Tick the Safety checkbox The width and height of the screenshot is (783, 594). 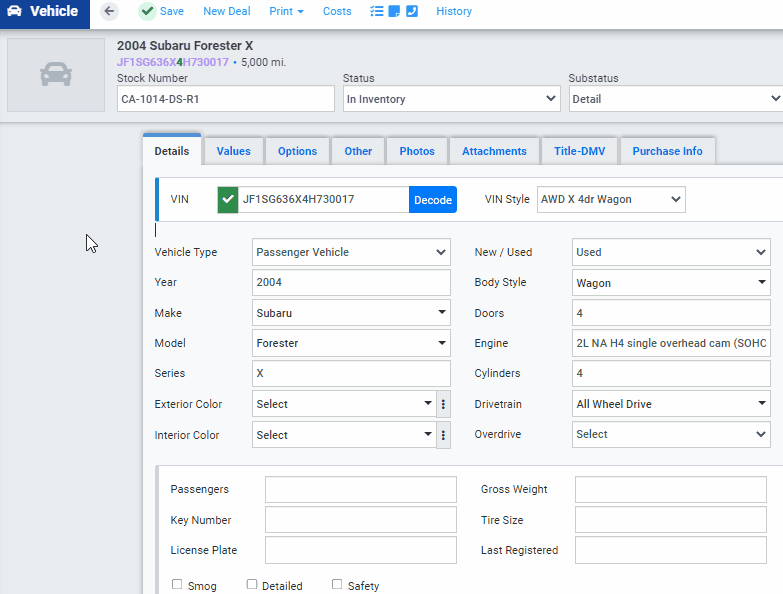[337, 585]
